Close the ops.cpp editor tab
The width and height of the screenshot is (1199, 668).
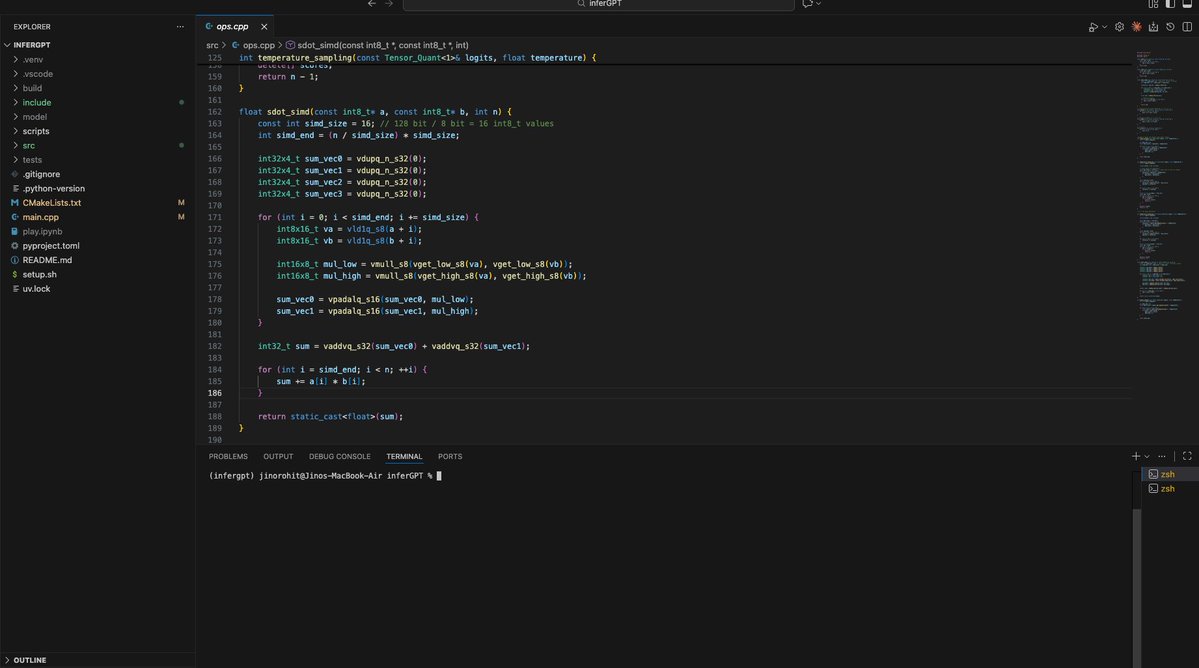coord(264,27)
